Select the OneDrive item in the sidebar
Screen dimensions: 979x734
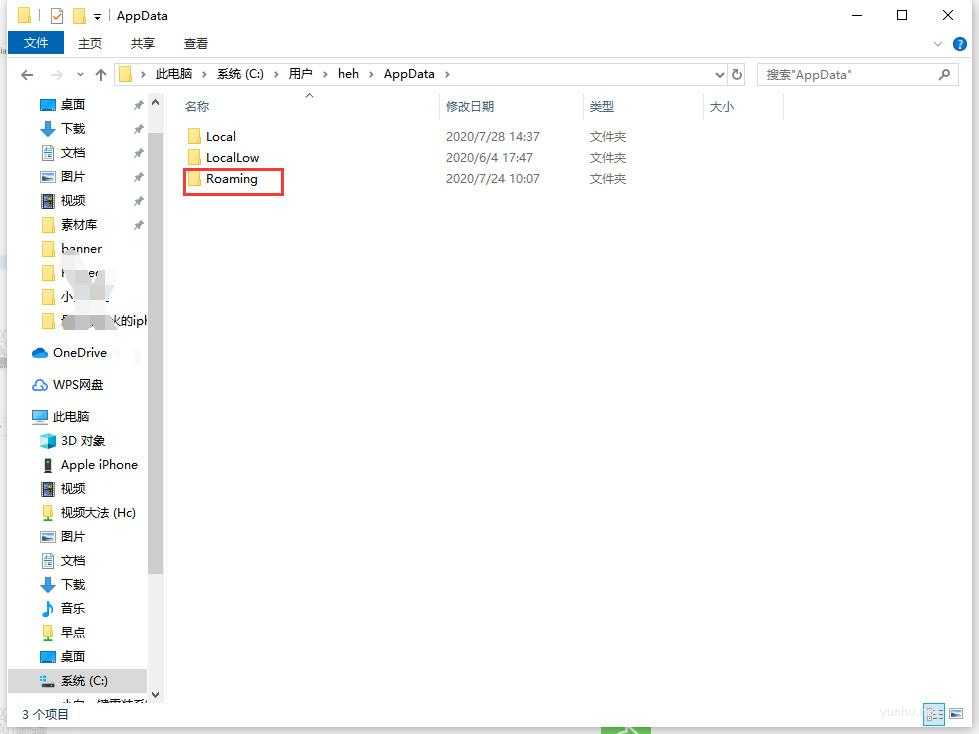(78, 352)
